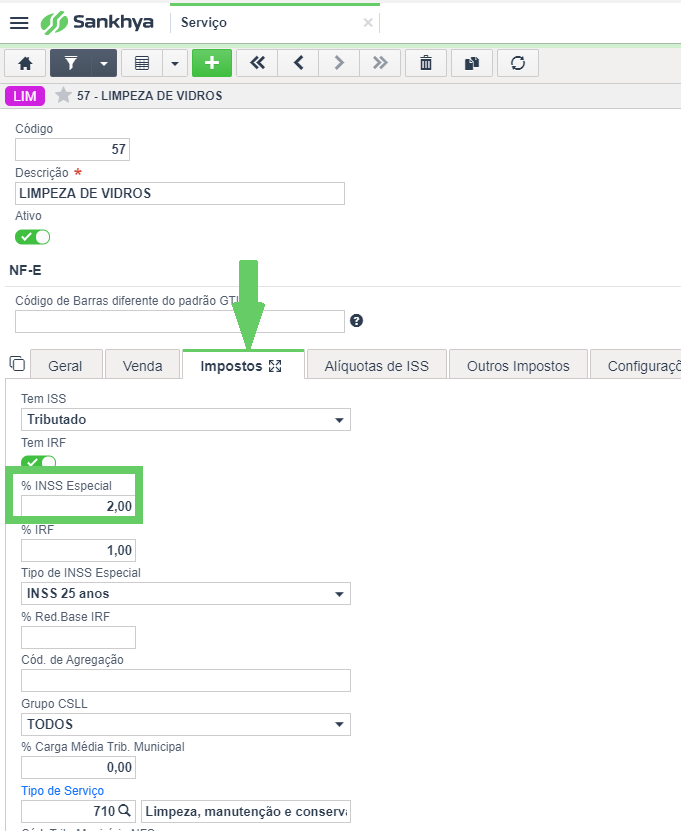
Task: Edit the Descrição field
Action: coord(180,193)
